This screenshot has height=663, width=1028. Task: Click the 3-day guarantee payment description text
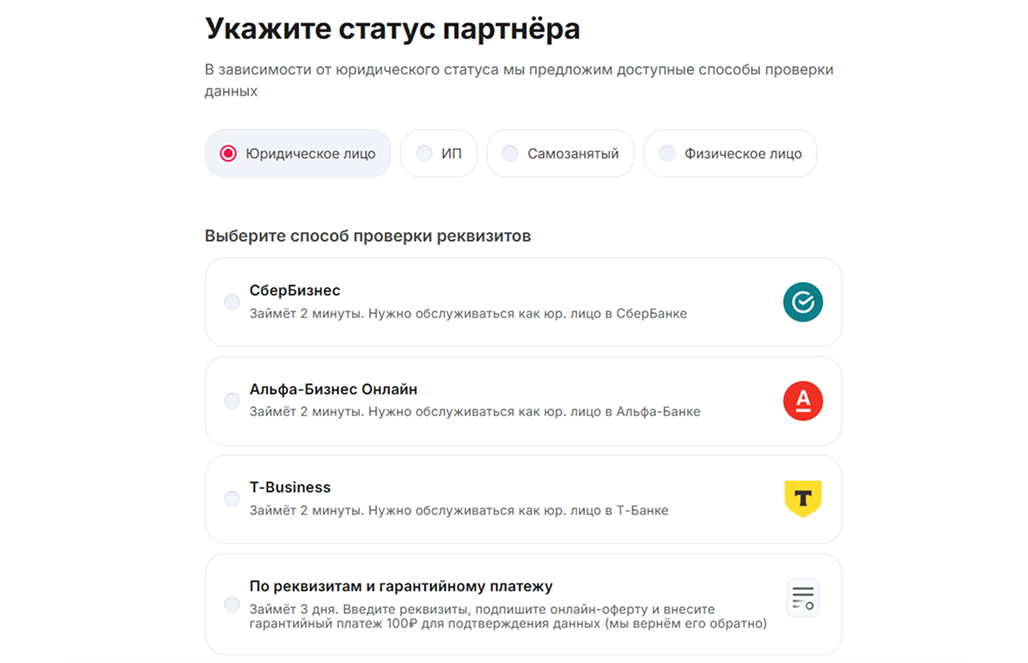coord(507,616)
